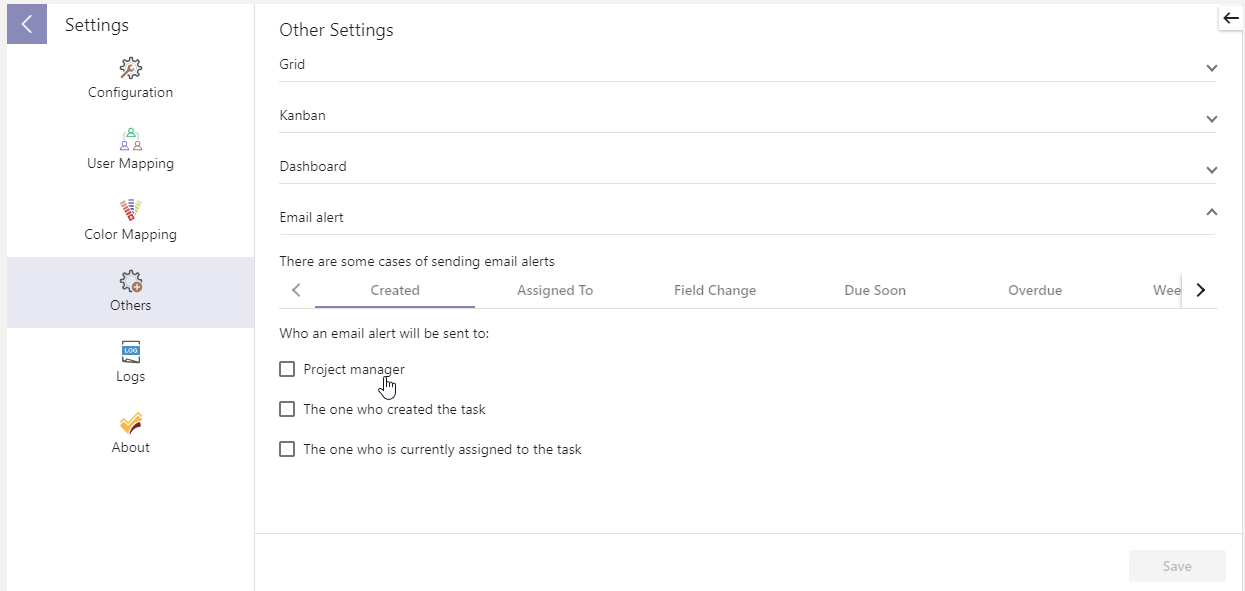Check 'The one who created the task'
Screen dimensions: 1245x591
tap(287, 409)
